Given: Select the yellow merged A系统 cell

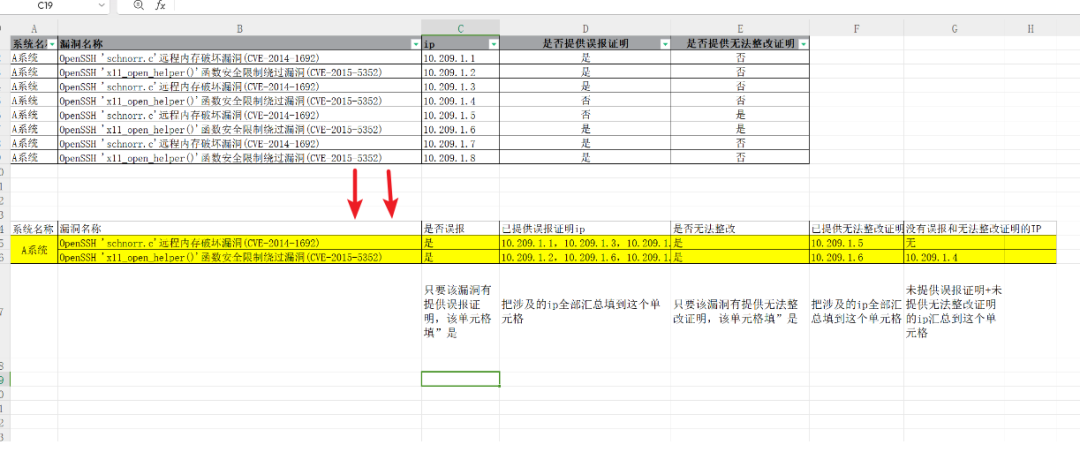Looking at the screenshot, I should pos(34,250).
